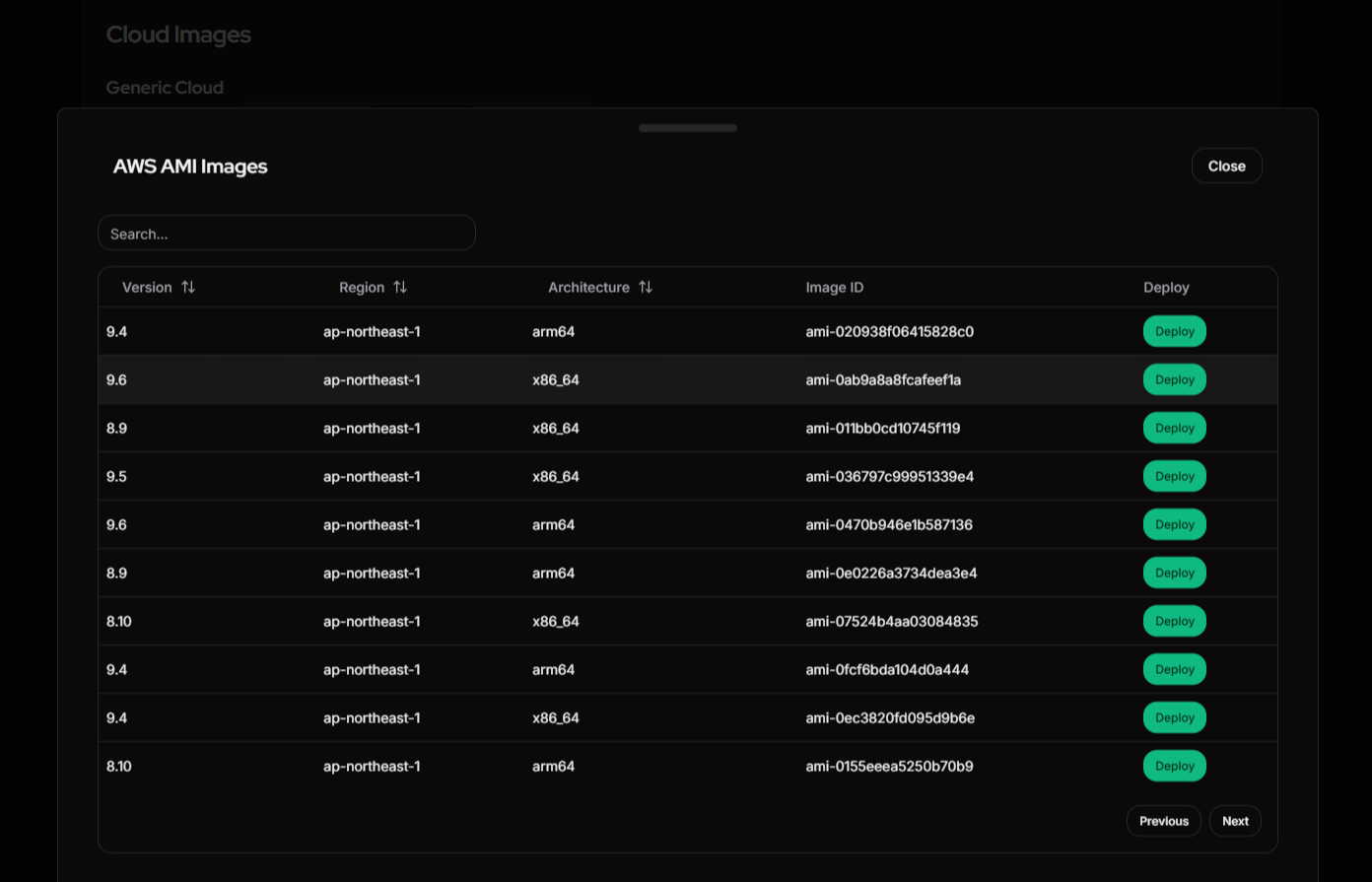Image resolution: width=1372 pixels, height=882 pixels.
Task: Deploy the ami-0ec3820fd095d9b6e image
Action: (x=1174, y=718)
